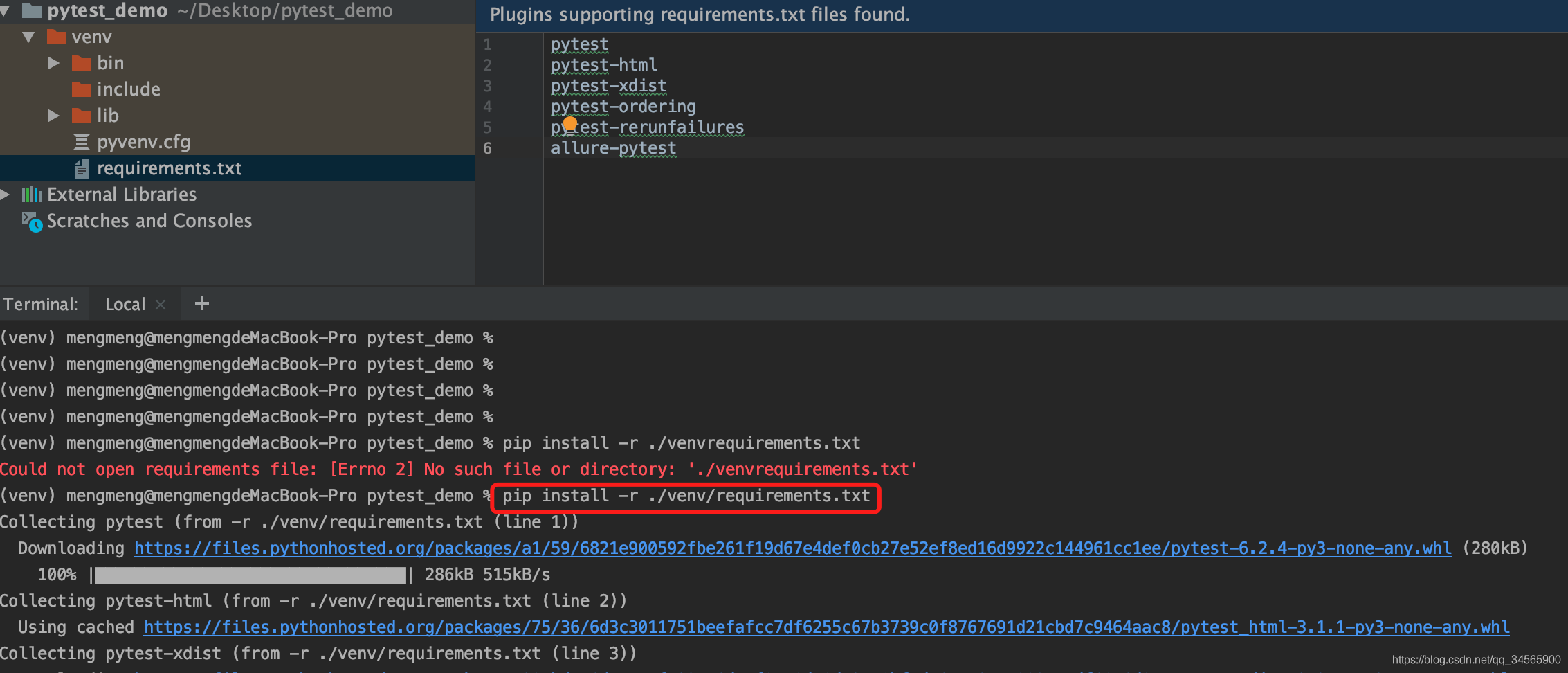Click the requirements.txt file icon
The height and width of the screenshot is (673, 1568).
pos(81,168)
